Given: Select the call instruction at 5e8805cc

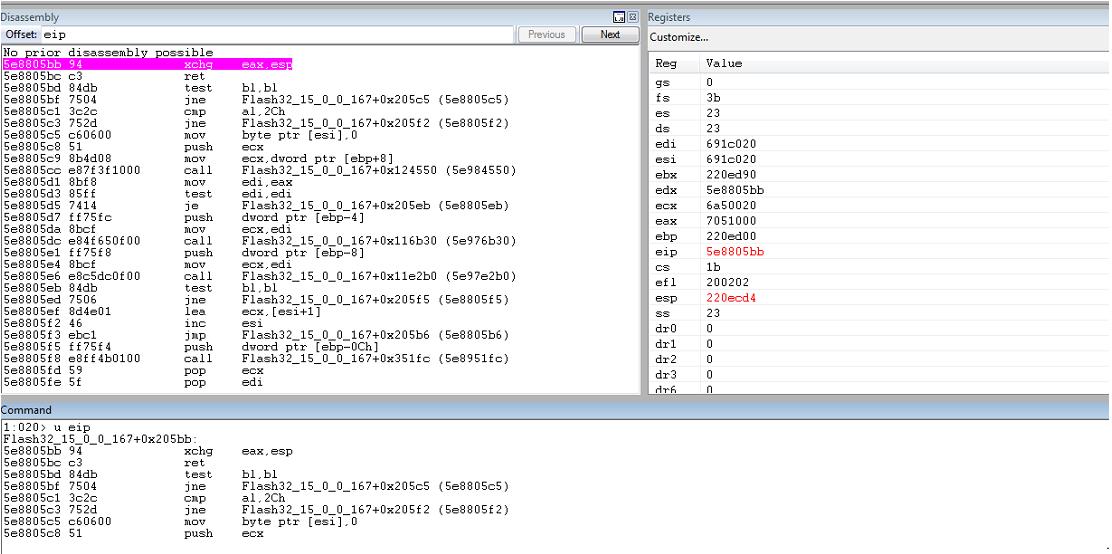Looking at the screenshot, I should tap(260, 170).
